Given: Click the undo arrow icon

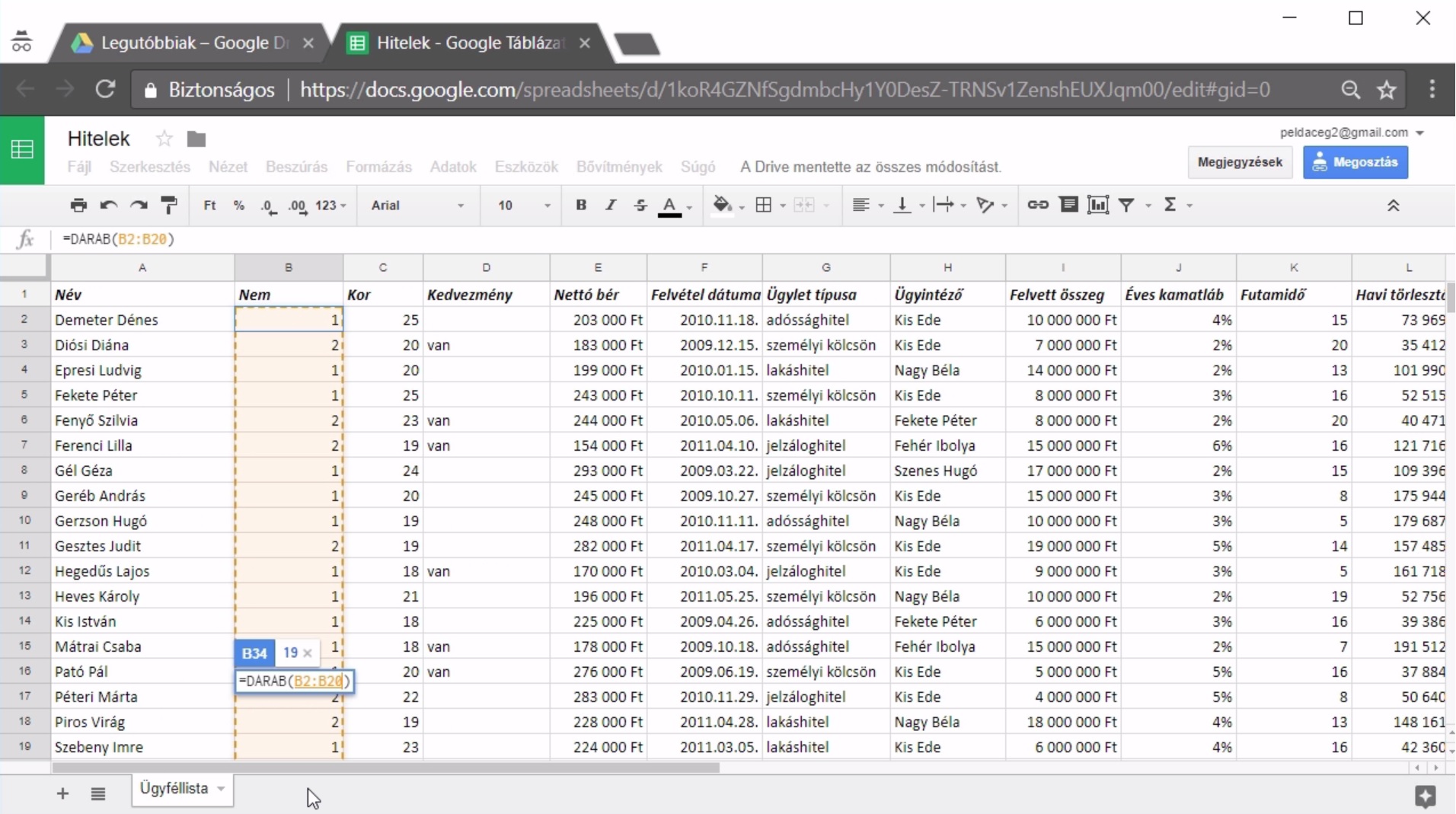Looking at the screenshot, I should pos(108,205).
